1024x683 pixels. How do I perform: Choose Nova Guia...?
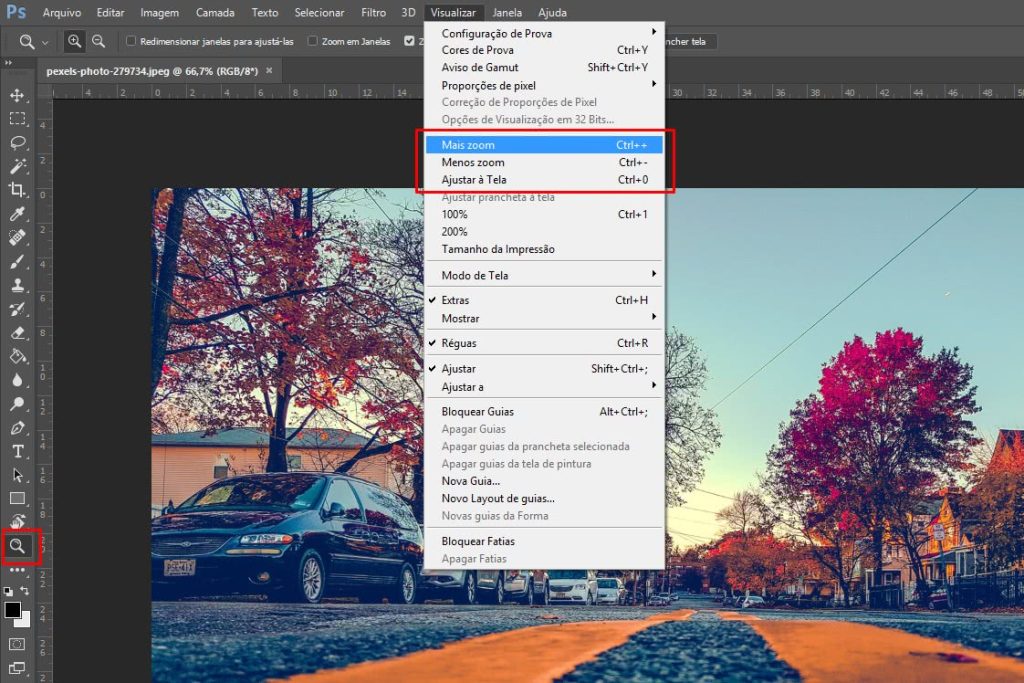click(x=545, y=481)
